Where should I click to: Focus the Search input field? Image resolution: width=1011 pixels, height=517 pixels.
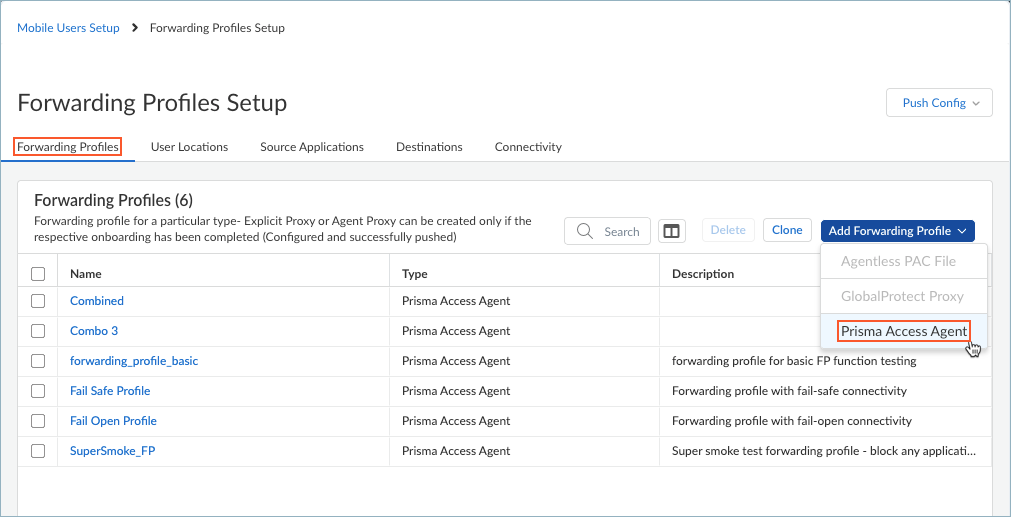click(607, 231)
